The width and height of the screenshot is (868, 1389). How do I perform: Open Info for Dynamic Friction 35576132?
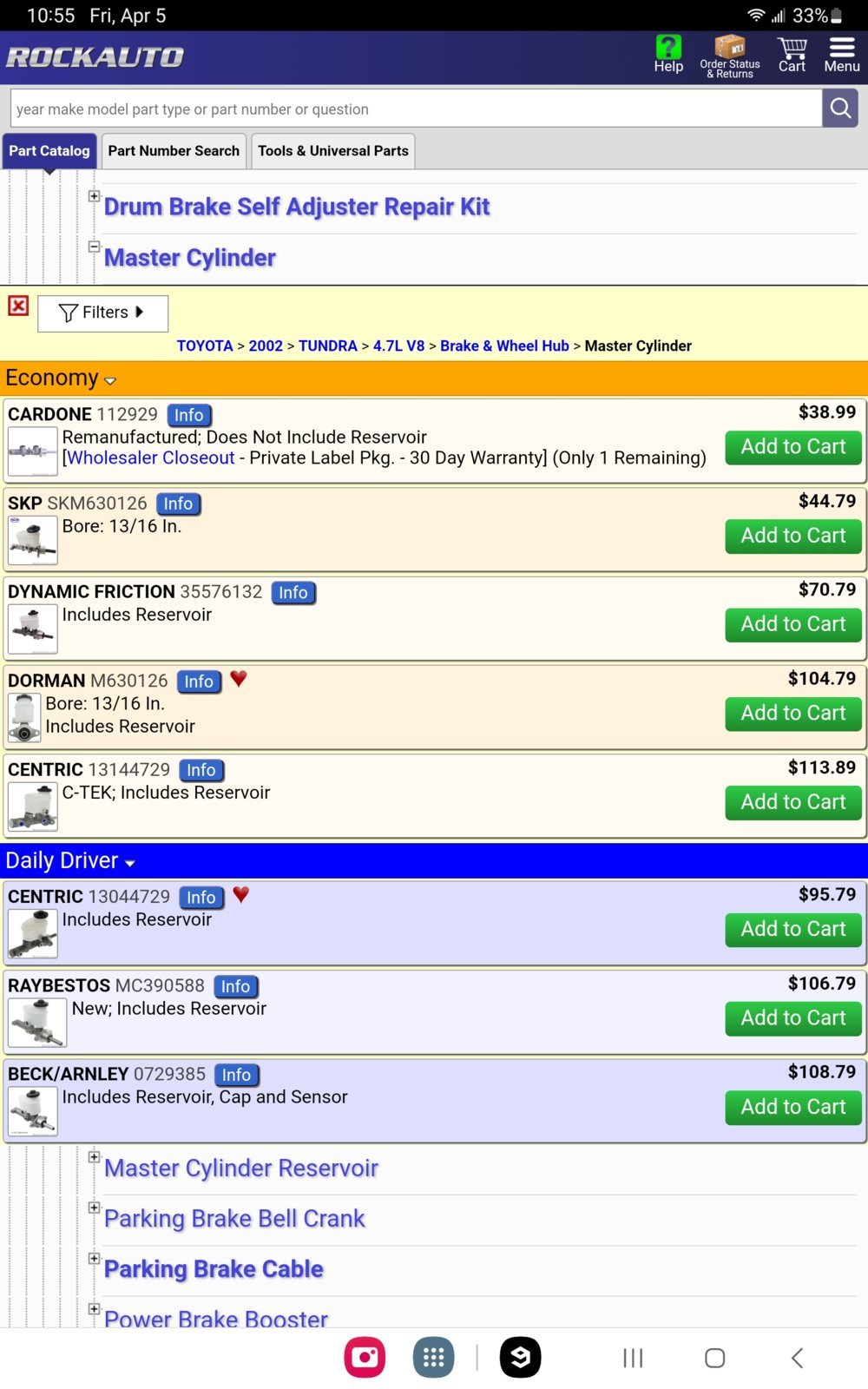(x=293, y=592)
